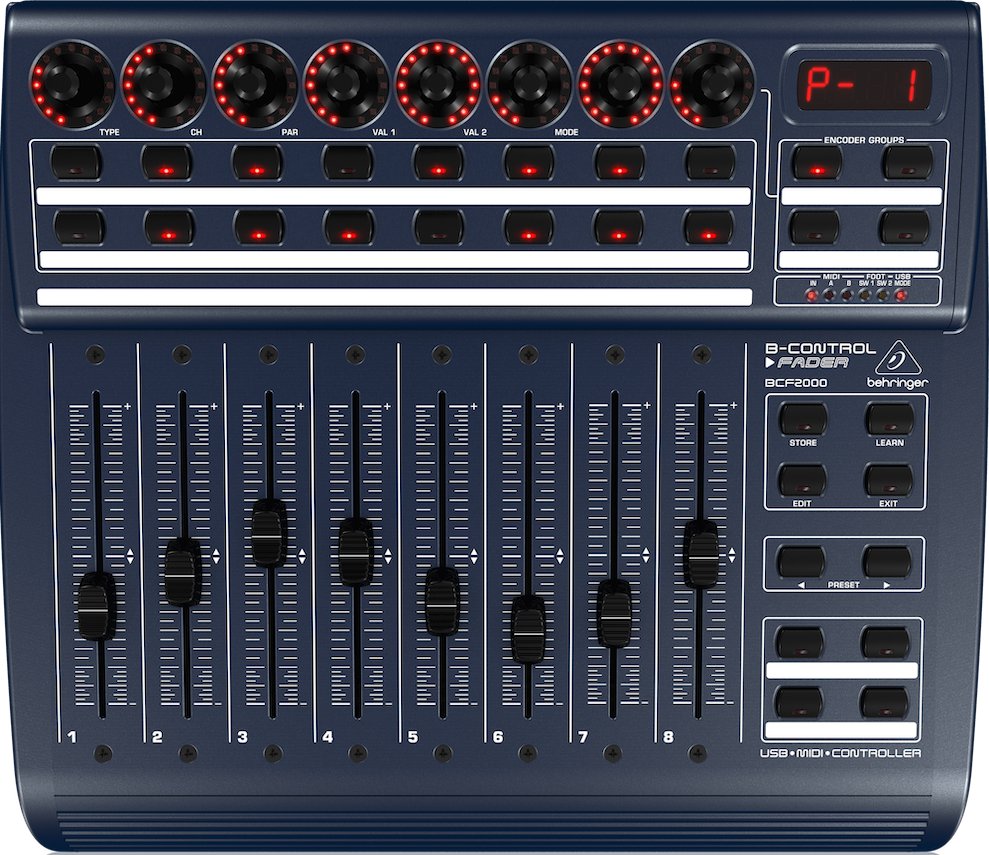Click the rotary encoder labeled TYPE
Viewport: 989px width, 855px height.
tap(72, 84)
